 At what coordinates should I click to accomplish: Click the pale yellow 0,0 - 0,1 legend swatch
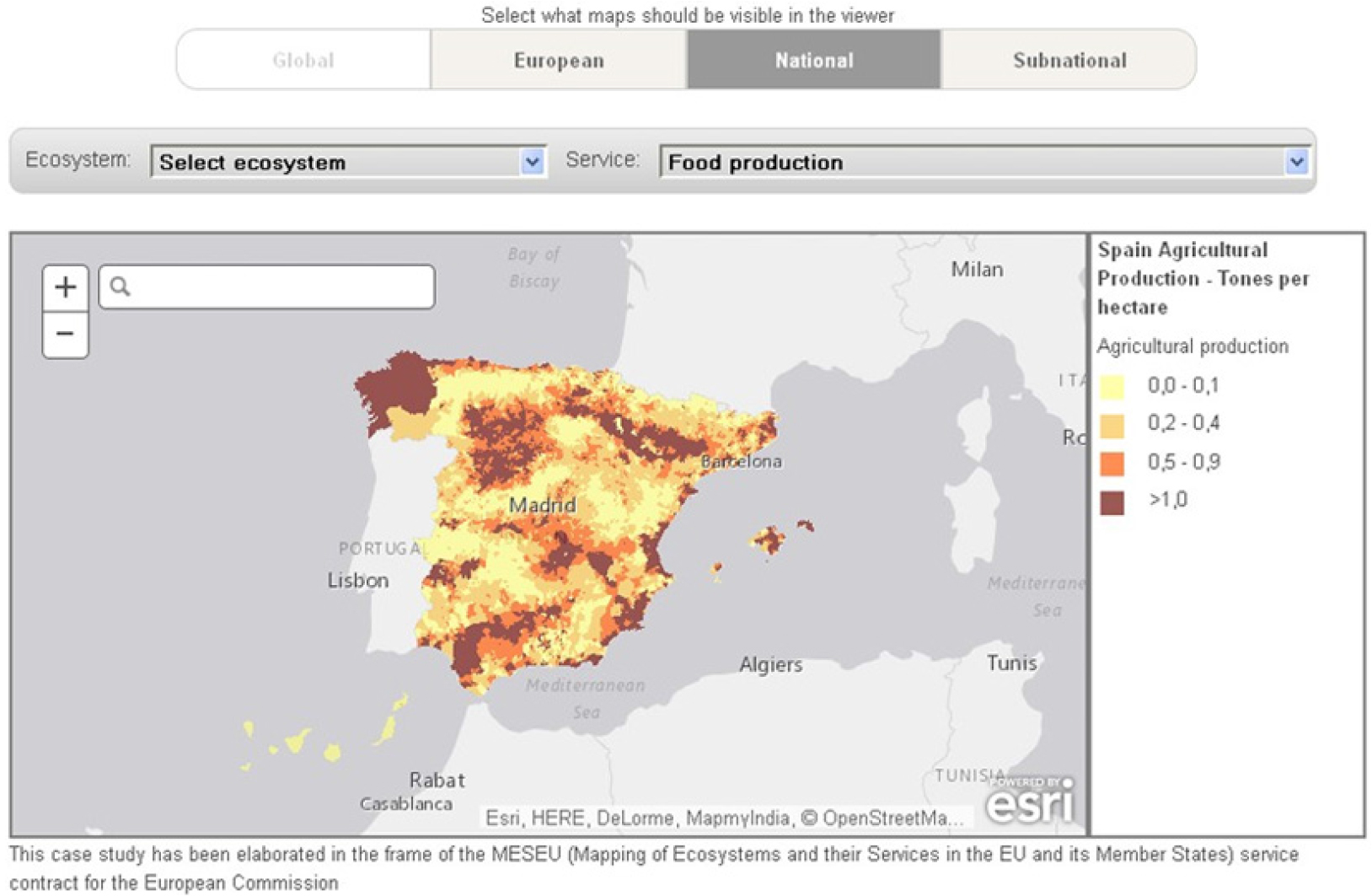click(1112, 386)
